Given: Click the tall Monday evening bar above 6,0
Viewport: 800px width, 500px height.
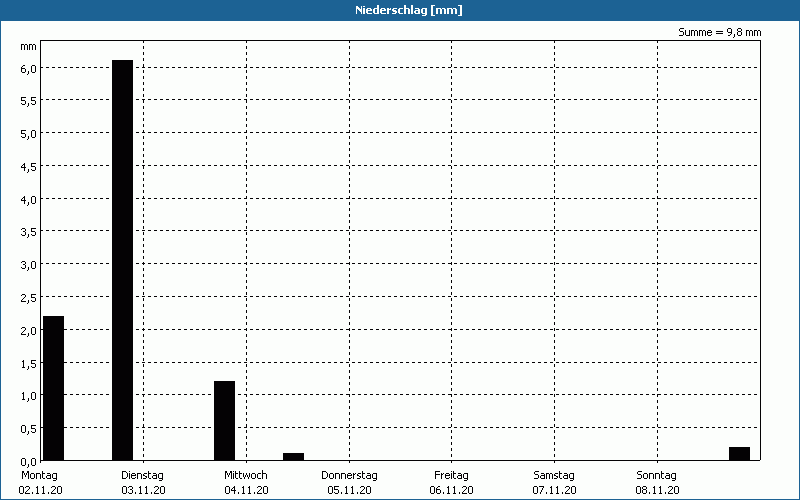Looking at the screenshot, I should tap(122, 260).
